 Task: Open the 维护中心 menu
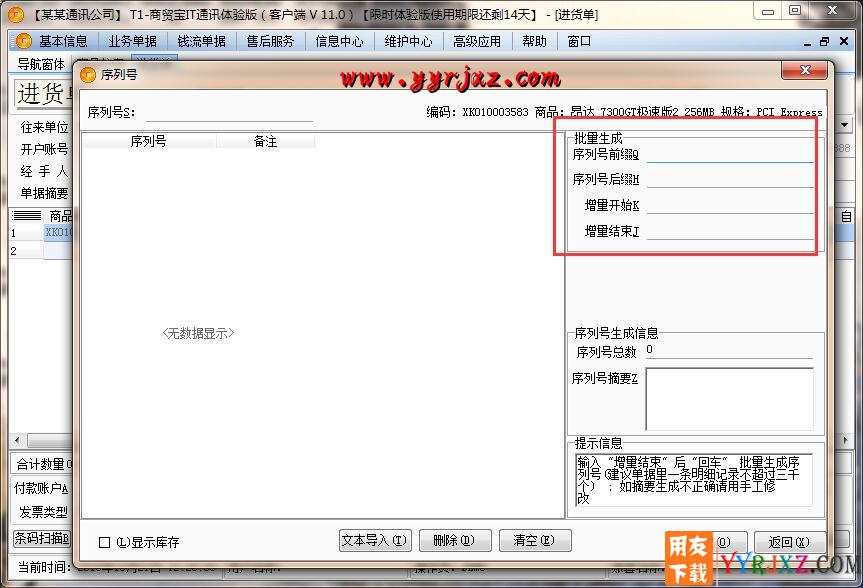[x=408, y=41]
